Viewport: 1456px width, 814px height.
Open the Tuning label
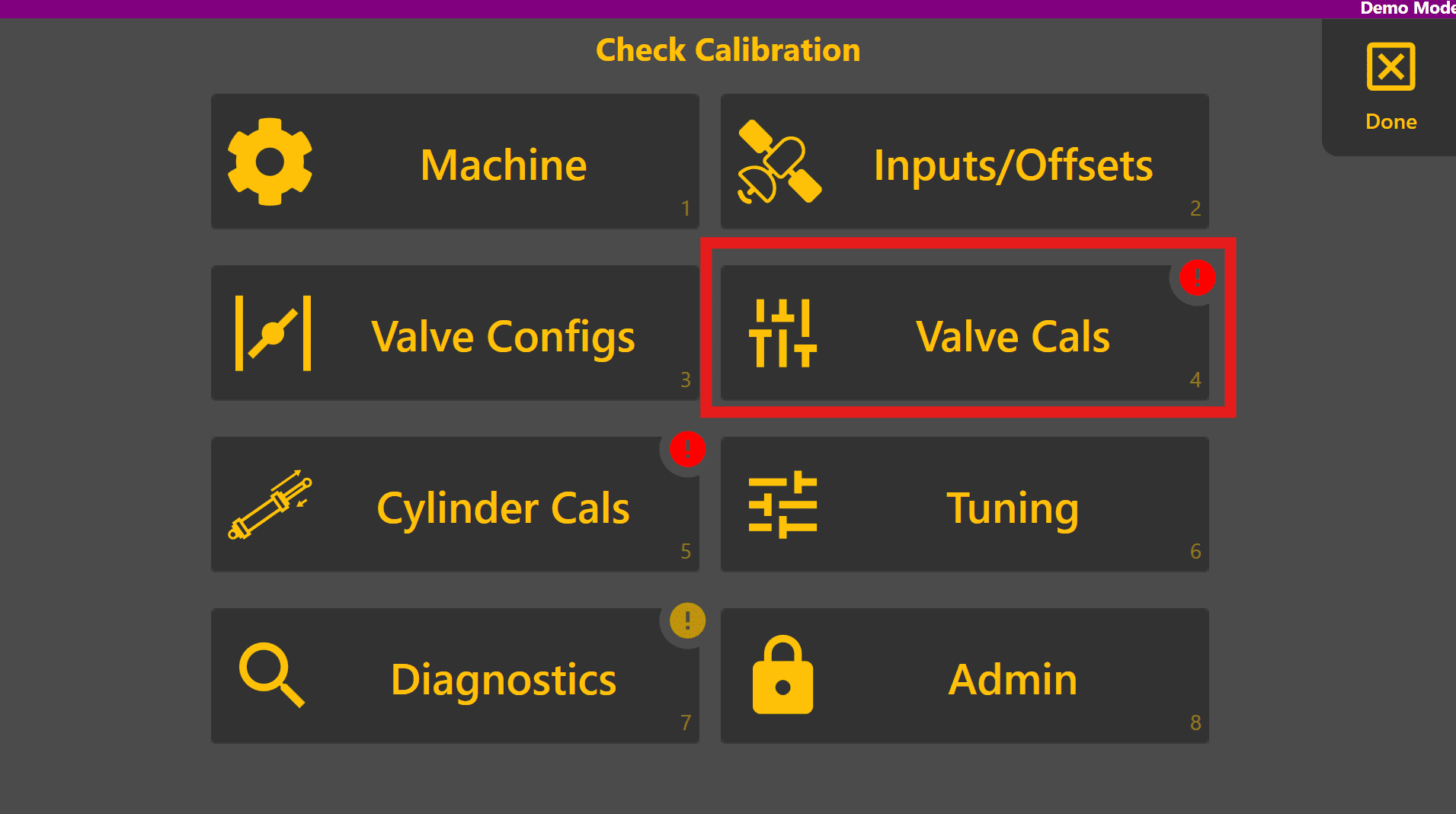1013,508
